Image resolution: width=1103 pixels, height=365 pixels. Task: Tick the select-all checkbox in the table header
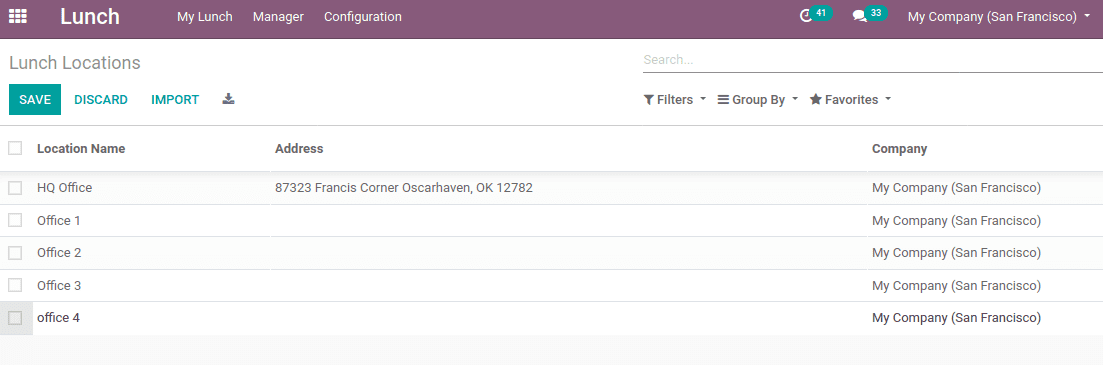point(15,148)
